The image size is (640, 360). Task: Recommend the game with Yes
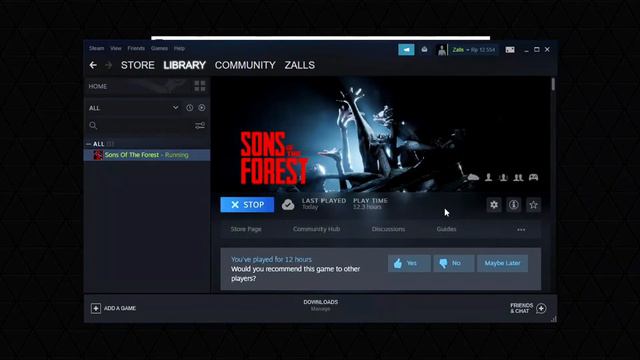pyautogui.click(x=409, y=263)
